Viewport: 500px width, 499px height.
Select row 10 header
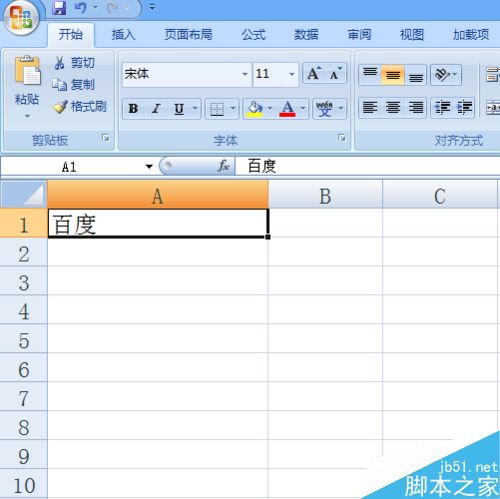tap(23, 484)
